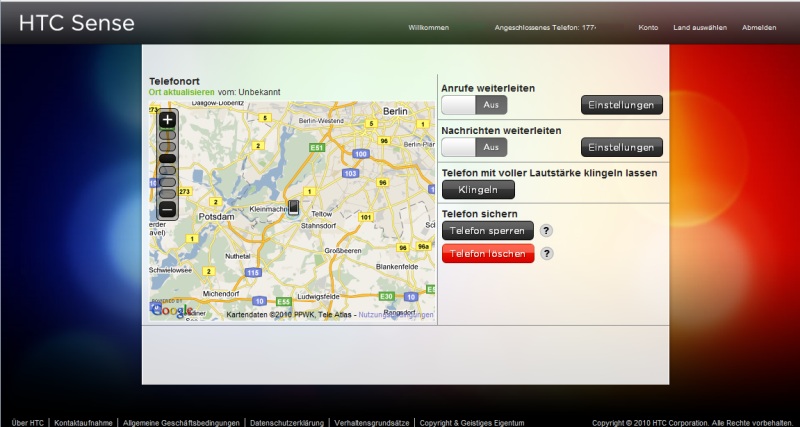The width and height of the screenshot is (800, 427).
Task: Click Abmelden to log out
Action: point(759,27)
